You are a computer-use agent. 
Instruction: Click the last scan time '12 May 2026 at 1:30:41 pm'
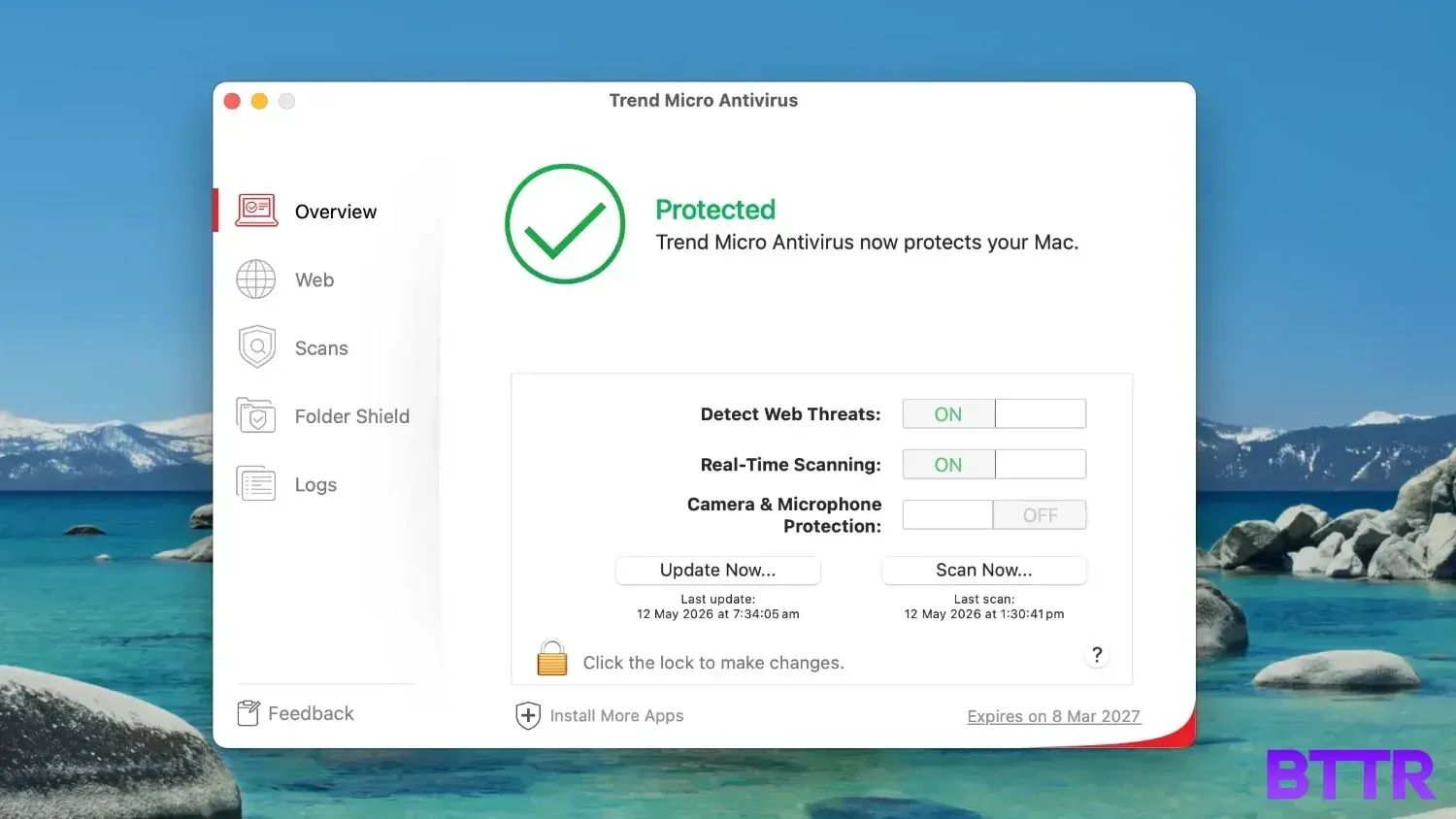click(x=984, y=614)
